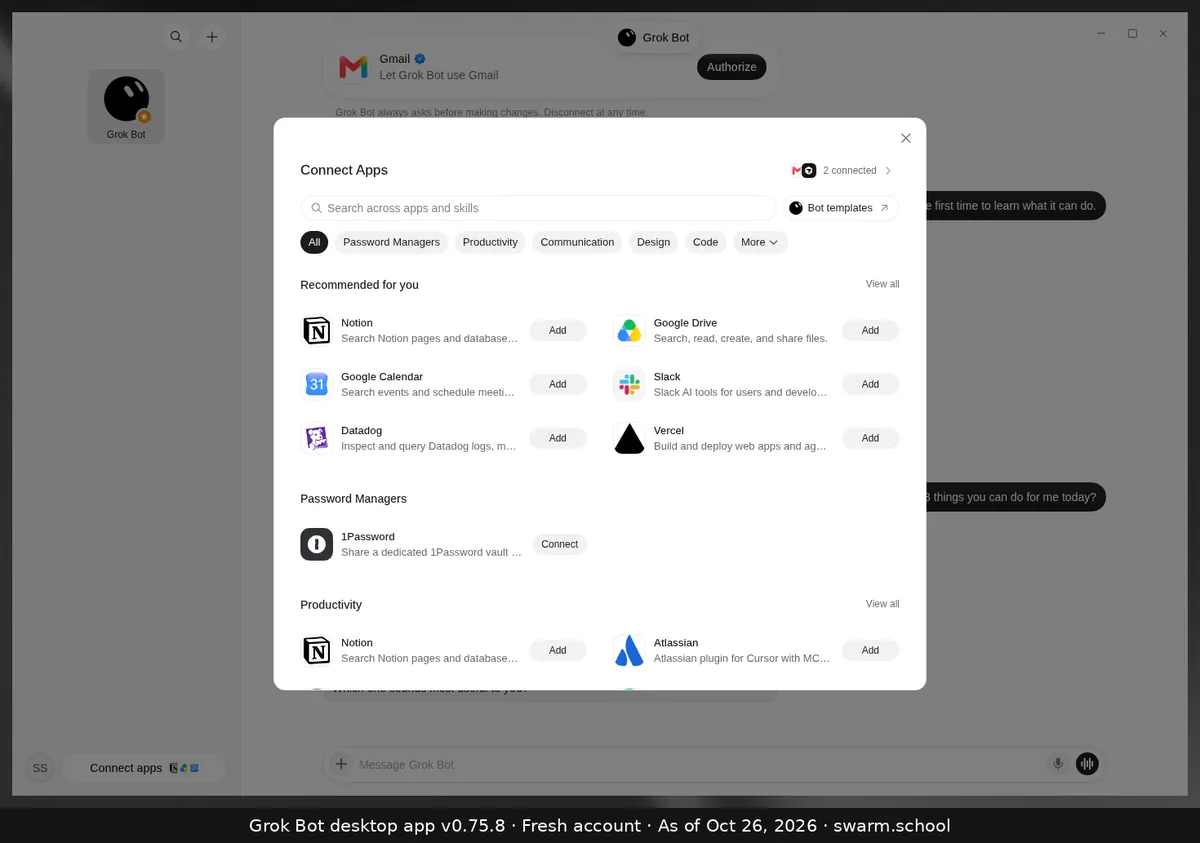The height and width of the screenshot is (843, 1200).
Task: Select the Design filter
Action: (x=653, y=242)
